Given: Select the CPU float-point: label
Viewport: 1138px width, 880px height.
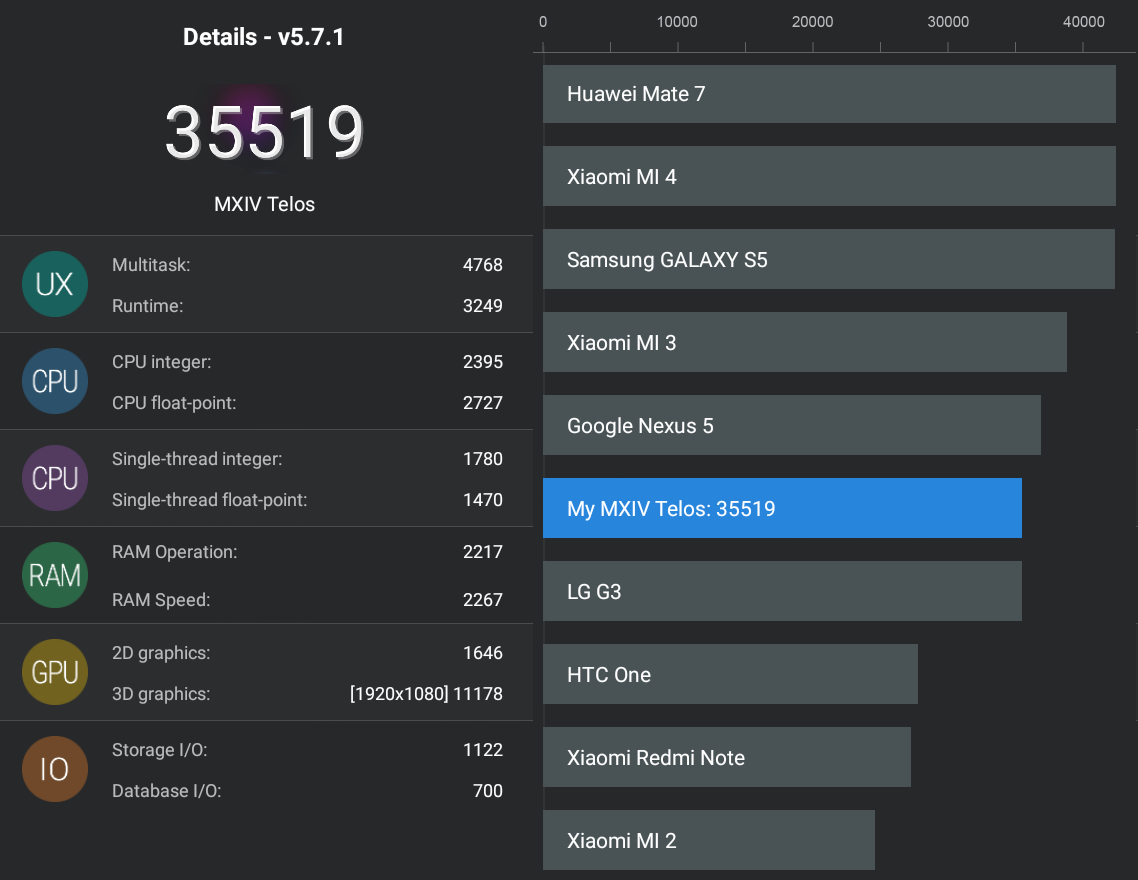Looking at the screenshot, I should pyautogui.click(x=174, y=403).
